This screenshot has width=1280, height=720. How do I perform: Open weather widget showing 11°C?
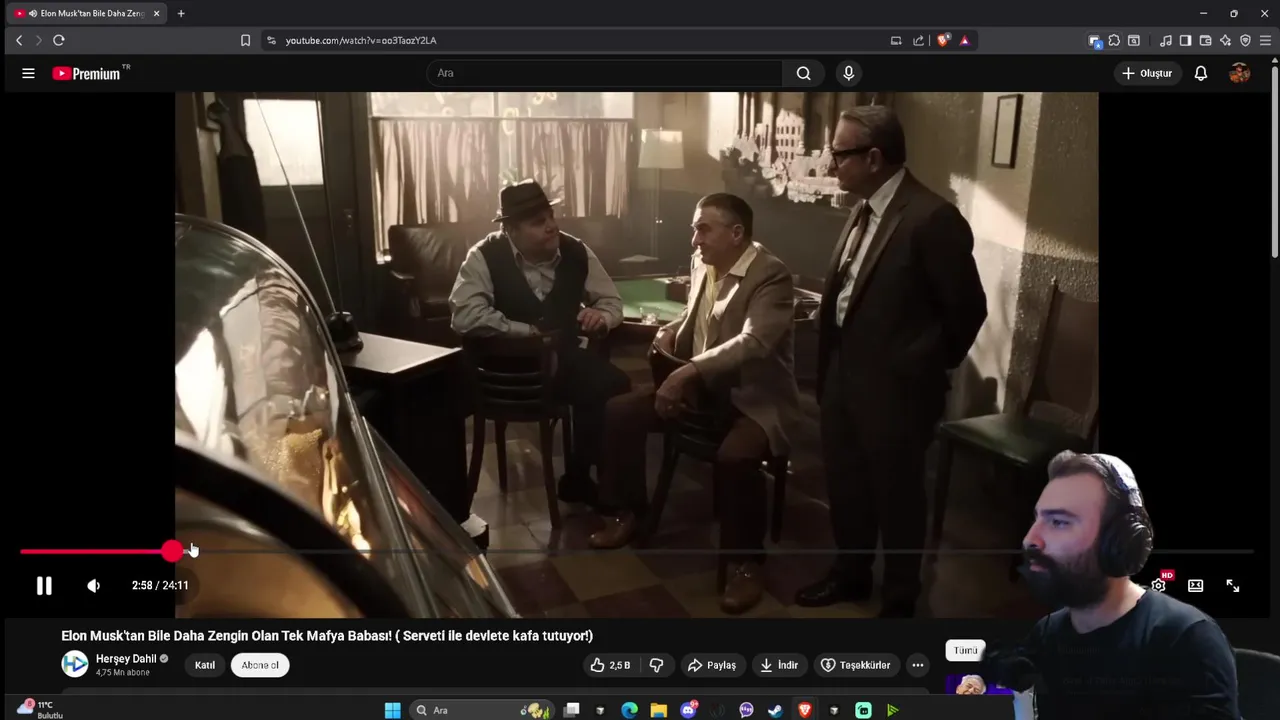point(40,709)
